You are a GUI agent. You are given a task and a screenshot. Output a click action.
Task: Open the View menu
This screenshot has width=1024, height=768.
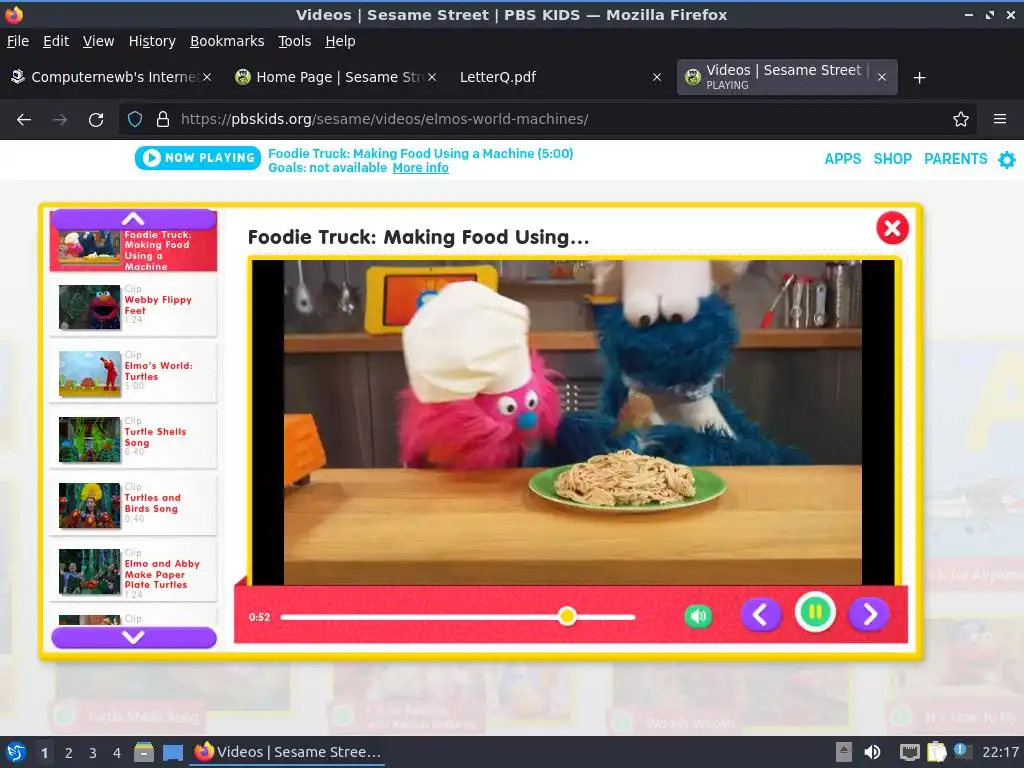[98, 41]
